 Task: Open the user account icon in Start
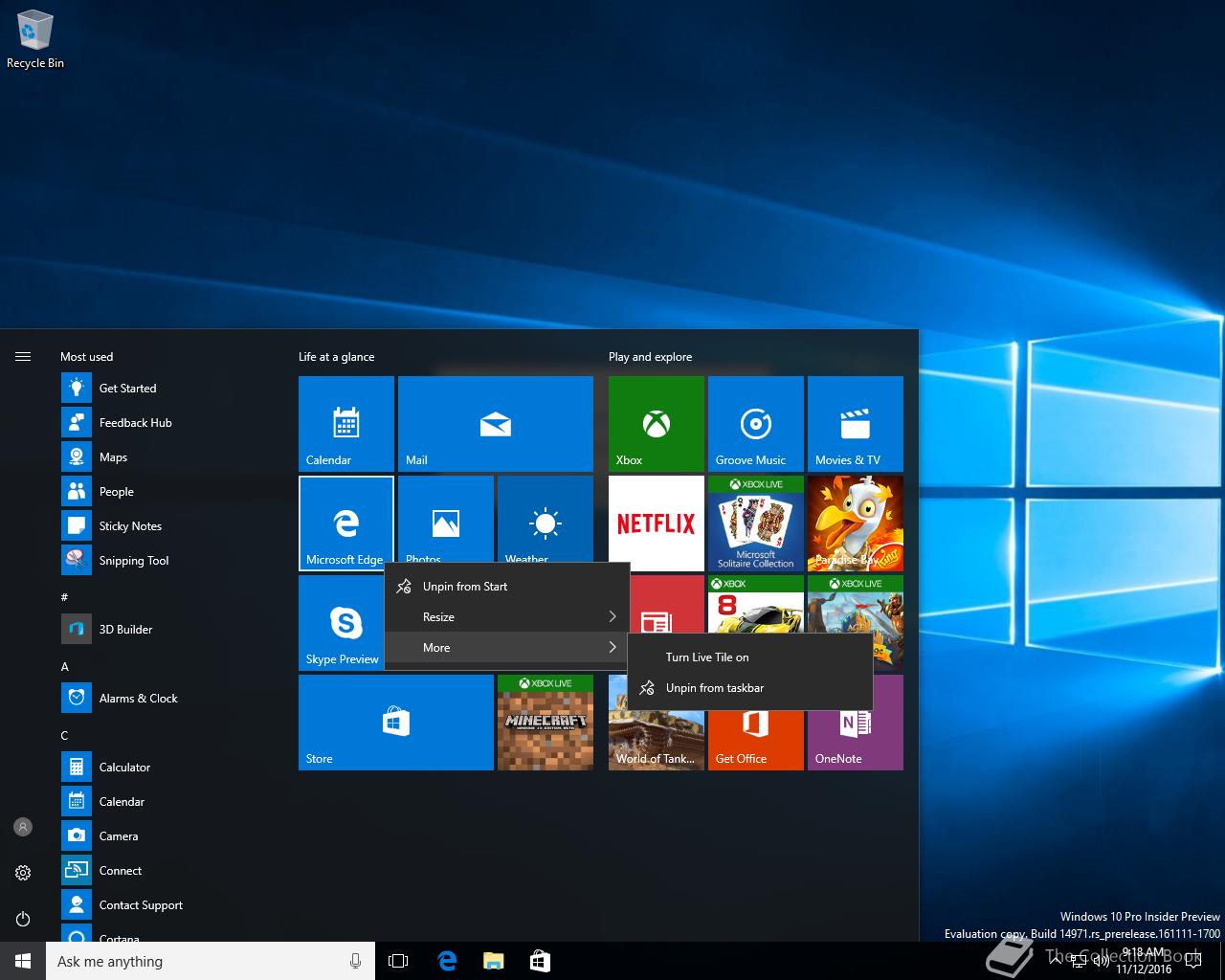(23, 827)
